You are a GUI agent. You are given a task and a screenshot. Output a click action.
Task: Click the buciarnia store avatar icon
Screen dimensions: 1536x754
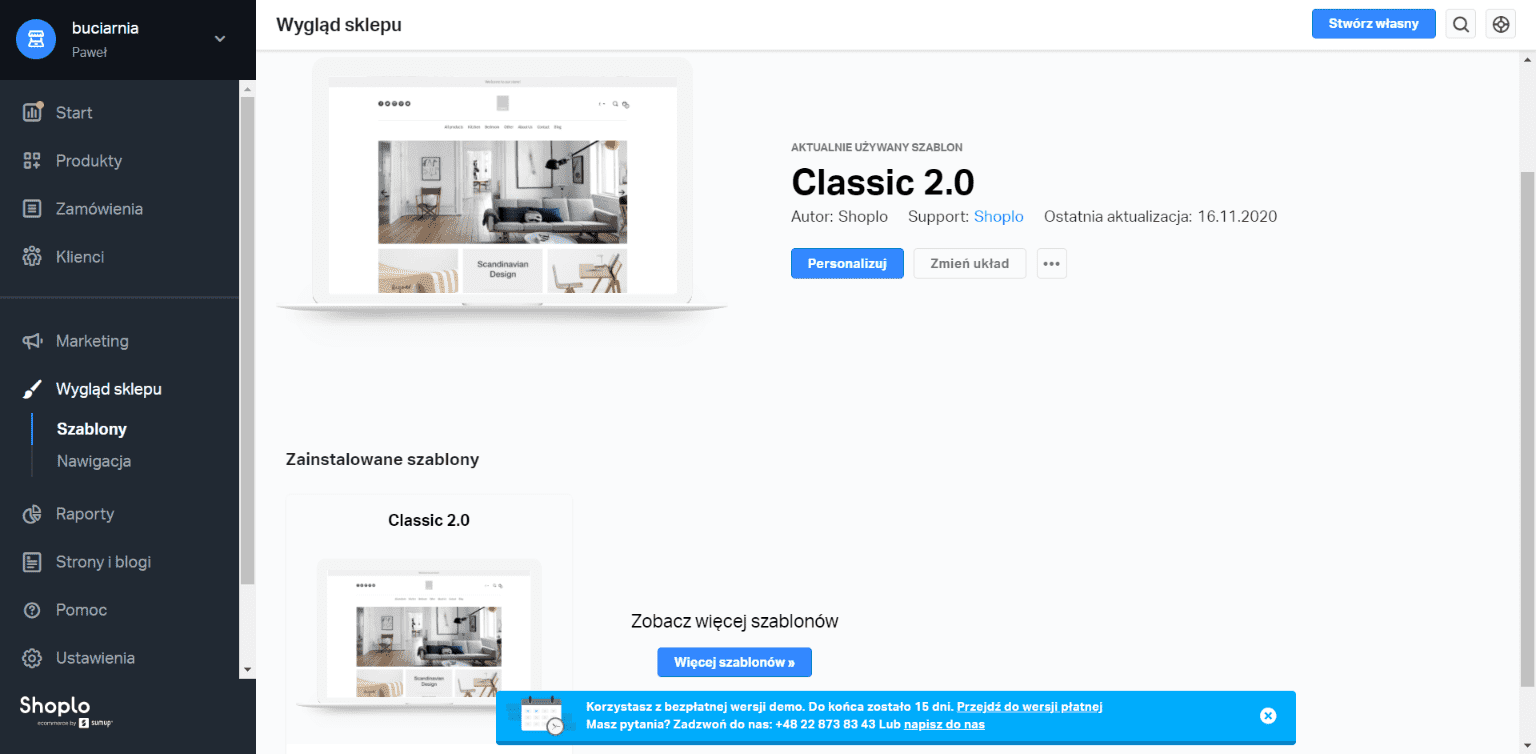pyautogui.click(x=36, y=39)
